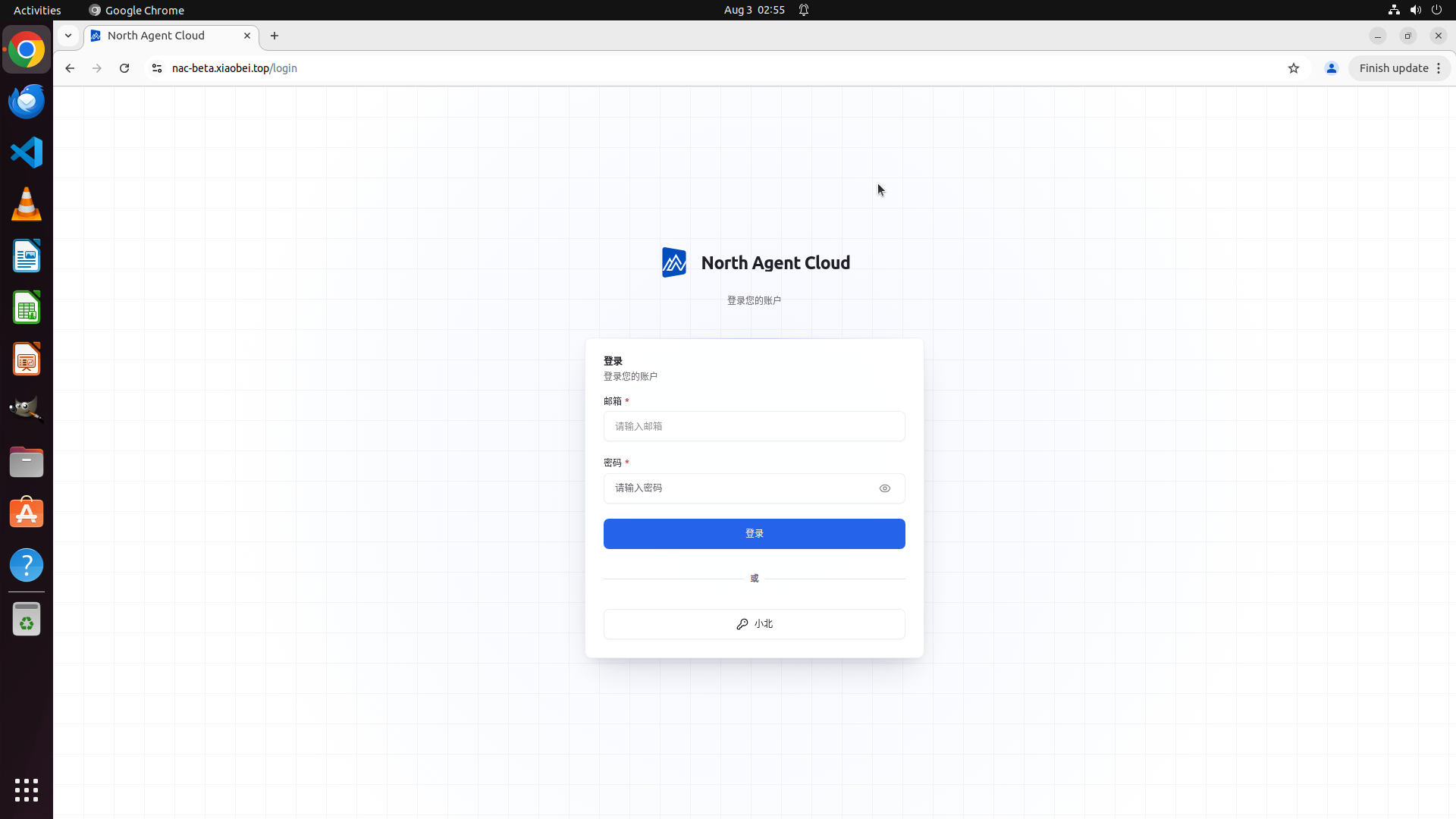Open the network status icon
Screen dimensions: 1456x819
click(x=1394, y=10)
